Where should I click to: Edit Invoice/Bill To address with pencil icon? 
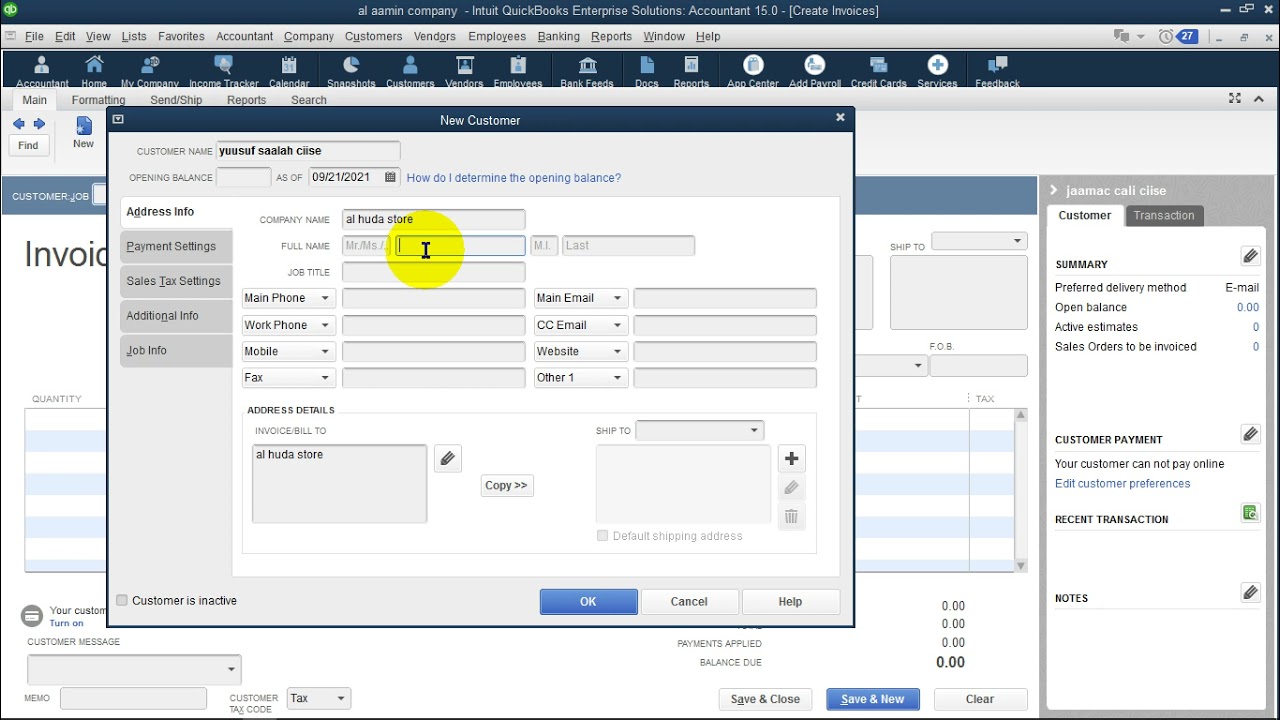tap(447, 459)
